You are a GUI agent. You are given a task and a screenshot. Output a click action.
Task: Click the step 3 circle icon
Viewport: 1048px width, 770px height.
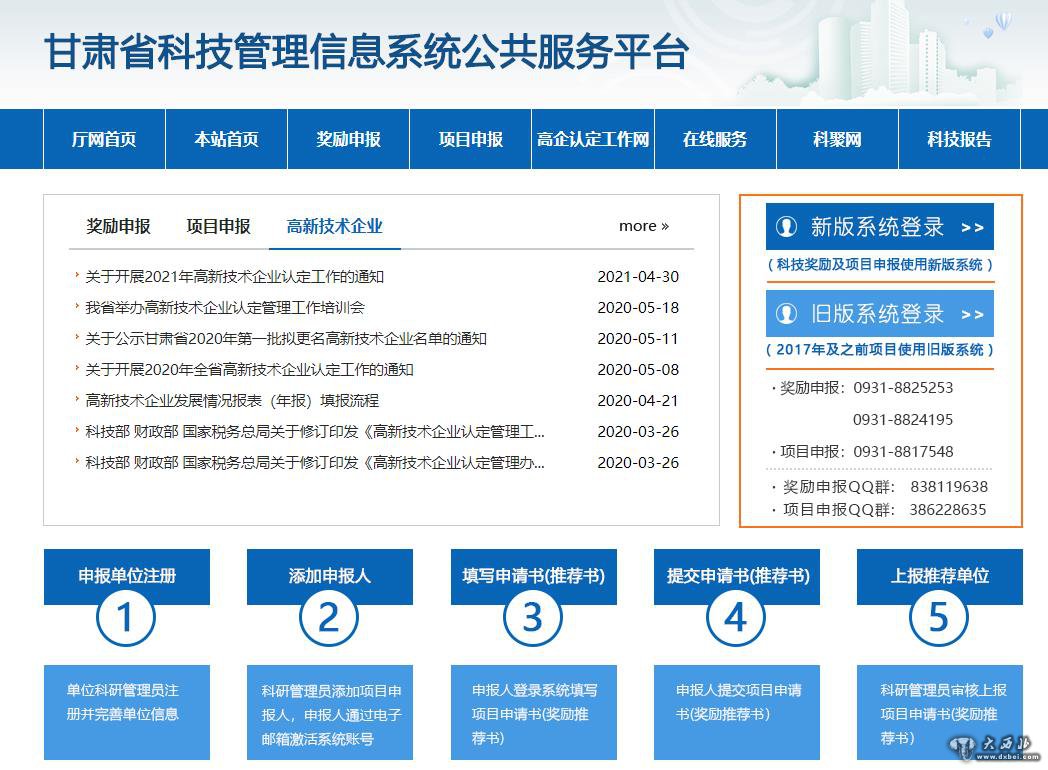pos(532,618)
